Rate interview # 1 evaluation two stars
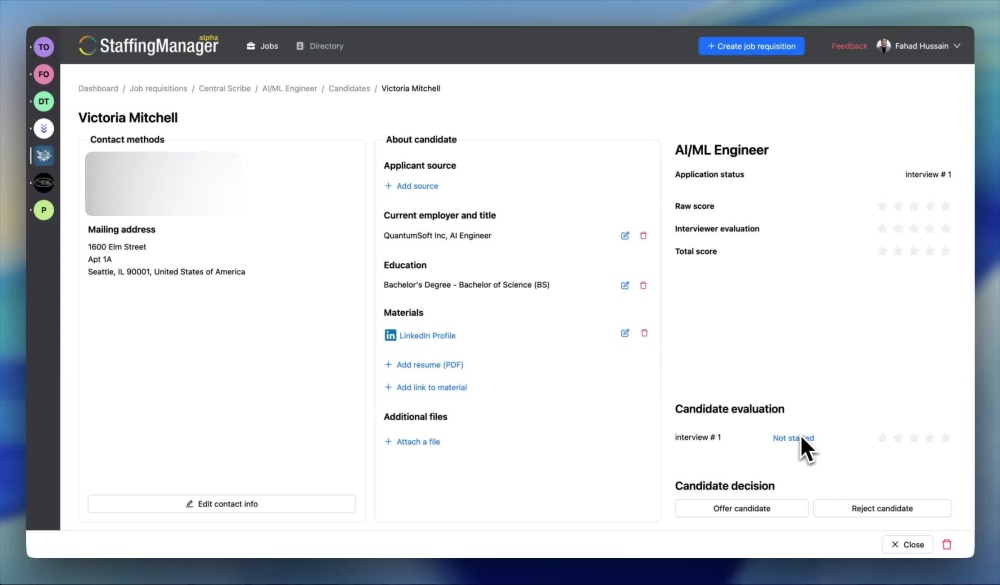This screenshot has width=1000, height=585. tap(898, 438)
